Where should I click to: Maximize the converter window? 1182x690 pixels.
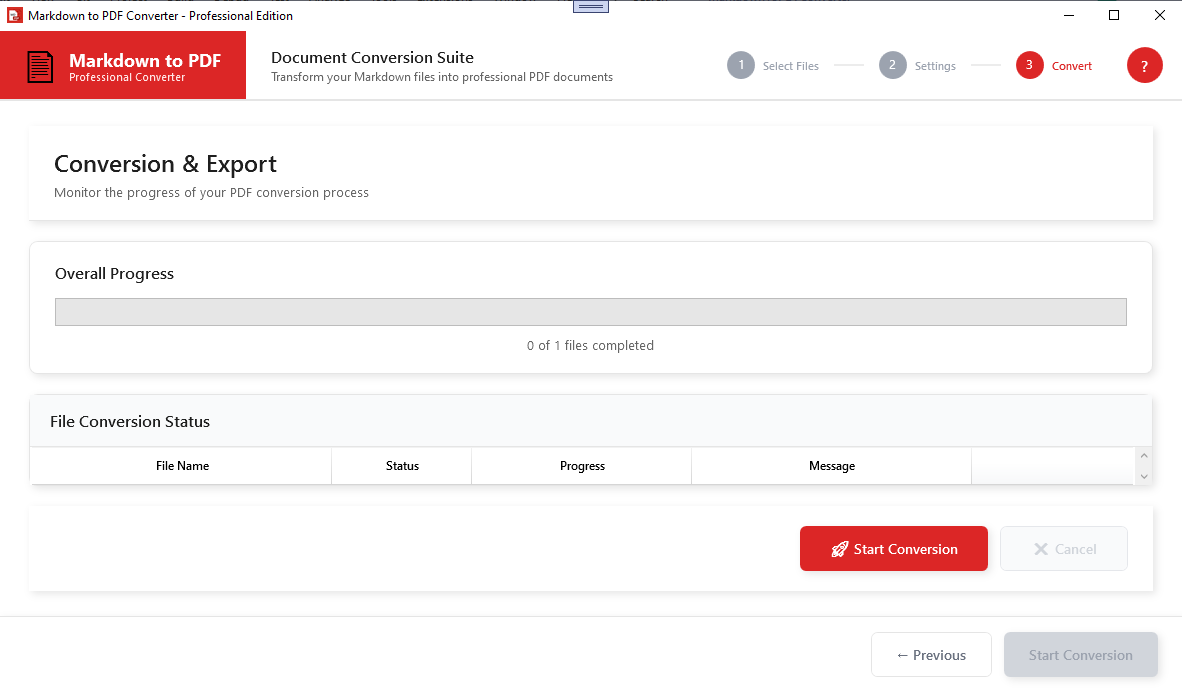coord(1114,15)
